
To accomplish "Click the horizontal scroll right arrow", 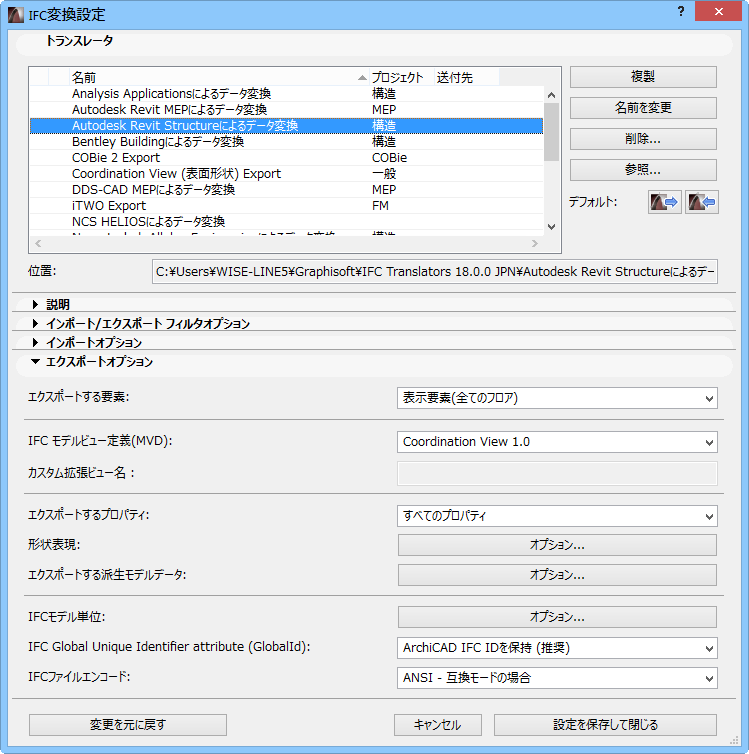I will click(535, 243).
